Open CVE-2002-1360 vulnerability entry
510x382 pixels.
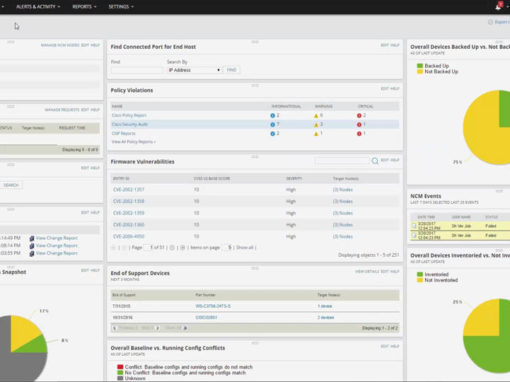[129, 225]
